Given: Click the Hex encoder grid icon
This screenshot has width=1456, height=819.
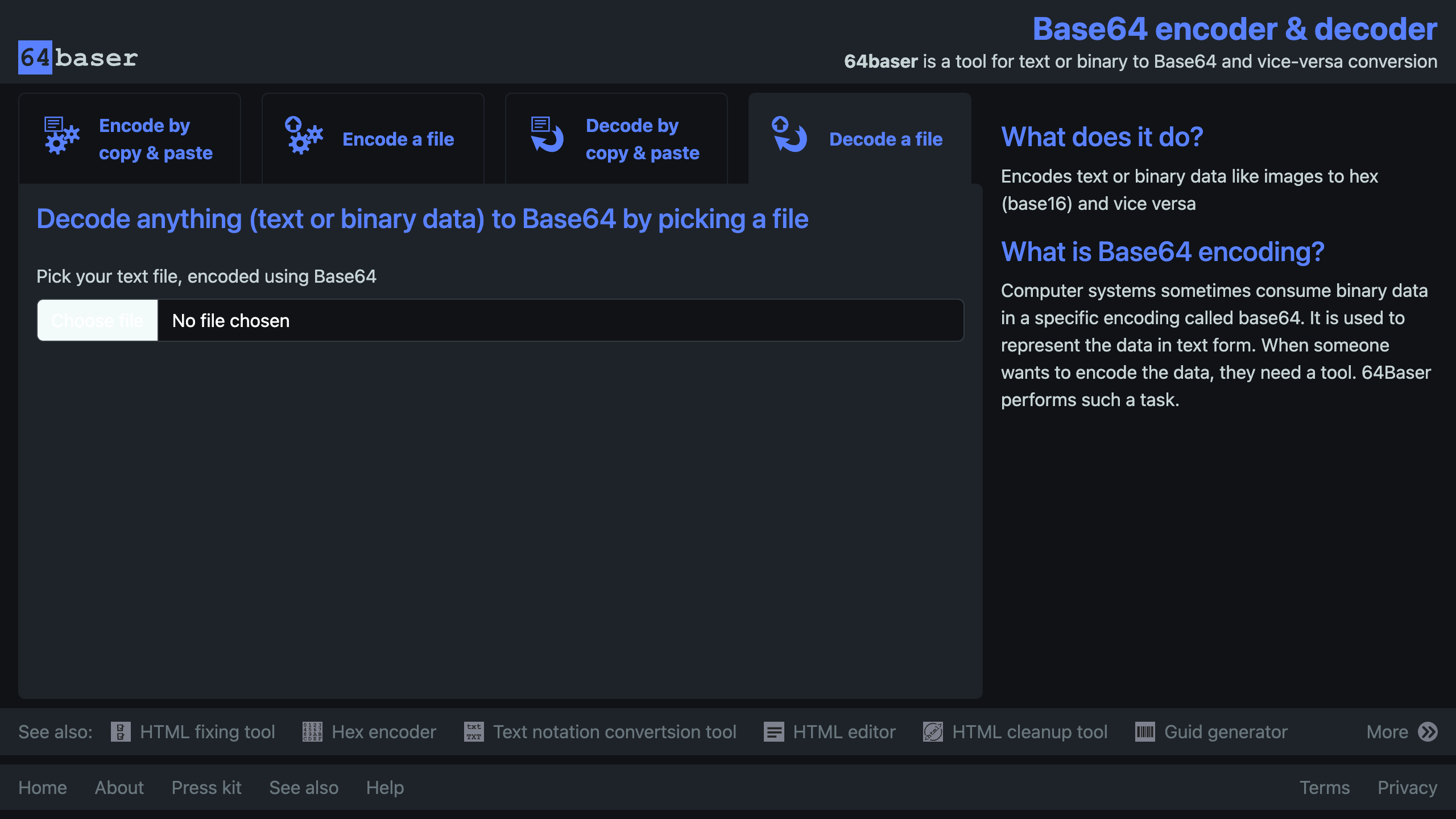Looking at the screenshot, I should click(x=312, y=732).
